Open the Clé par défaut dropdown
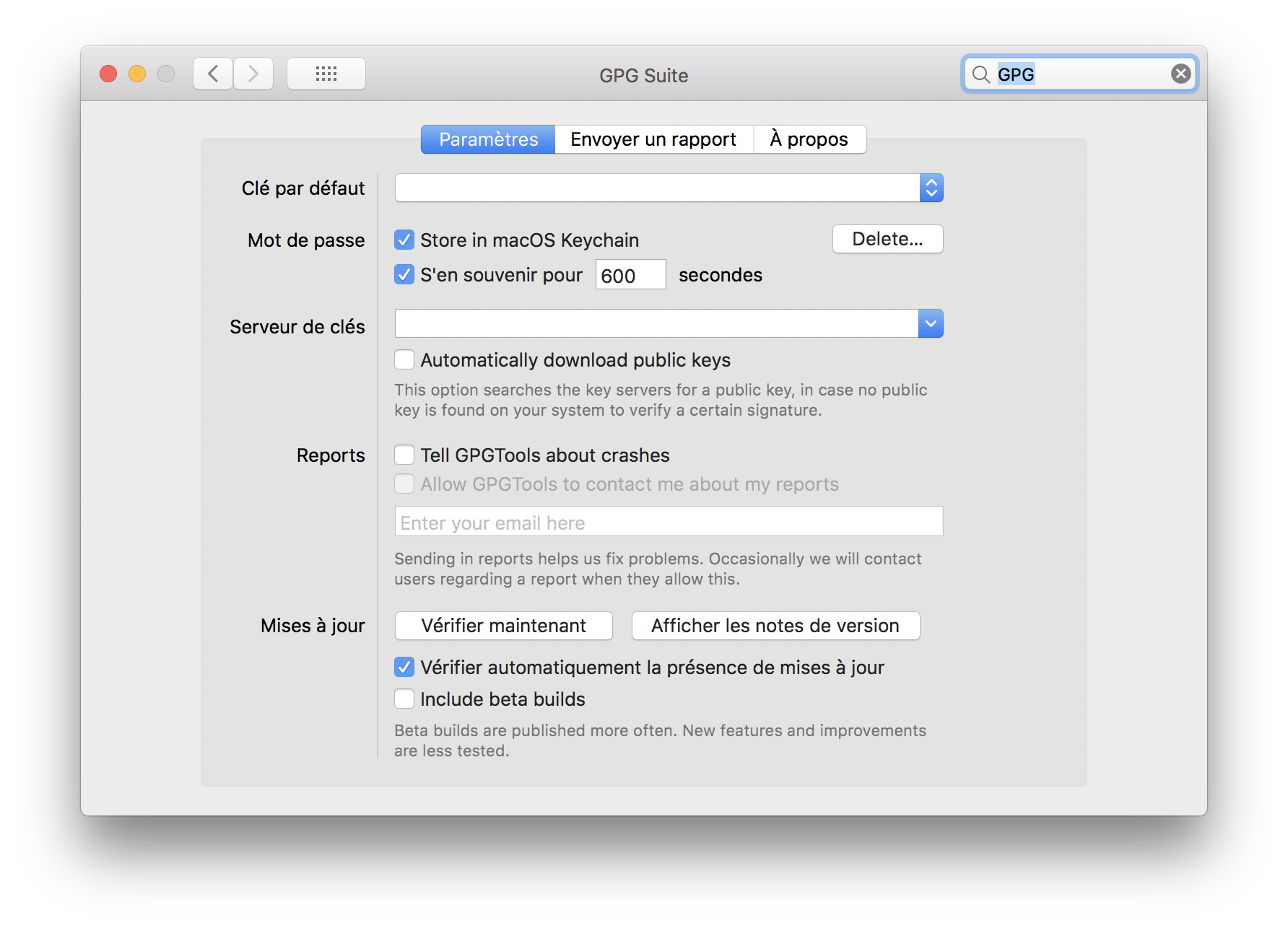 coord(932,188)
